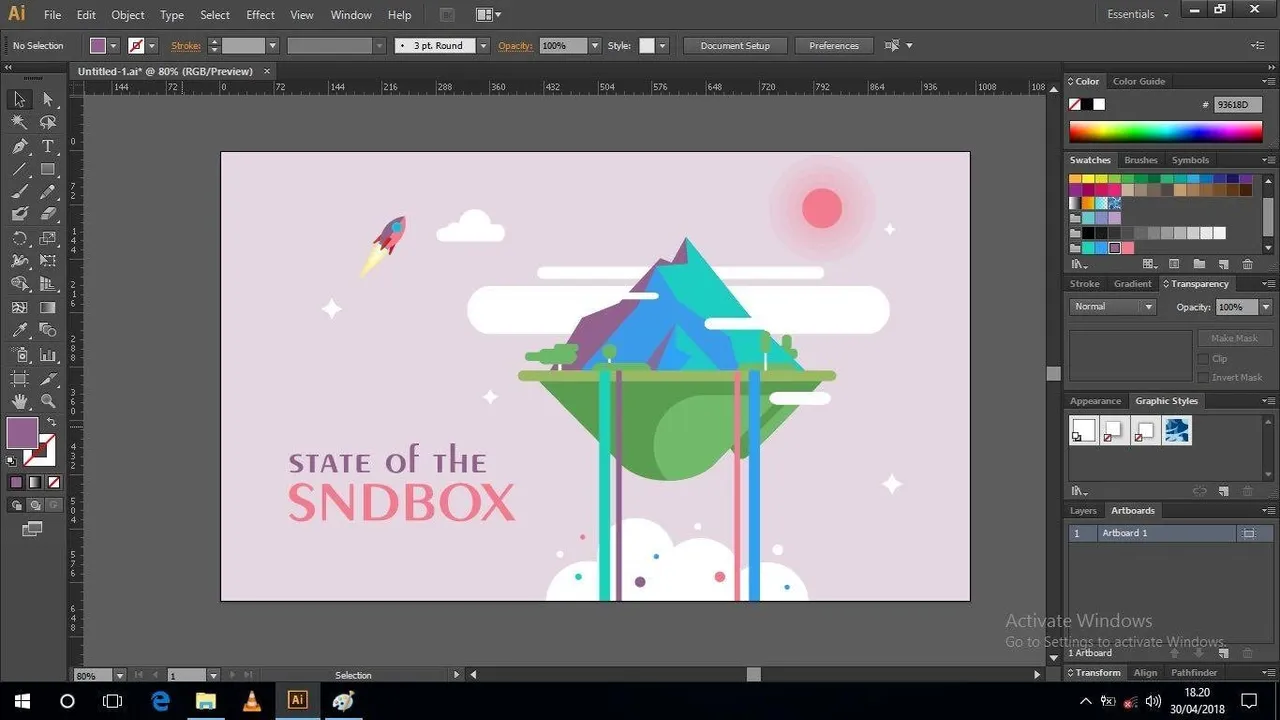Select the Direct Selection tool
The width and height of the screenshot is (1280, 720).
[47, 99]
